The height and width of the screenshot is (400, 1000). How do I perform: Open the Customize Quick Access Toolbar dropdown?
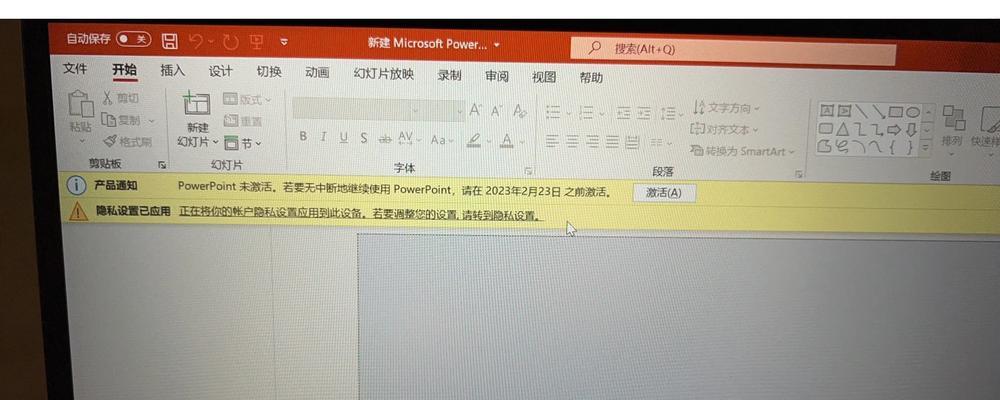[284, 43]
